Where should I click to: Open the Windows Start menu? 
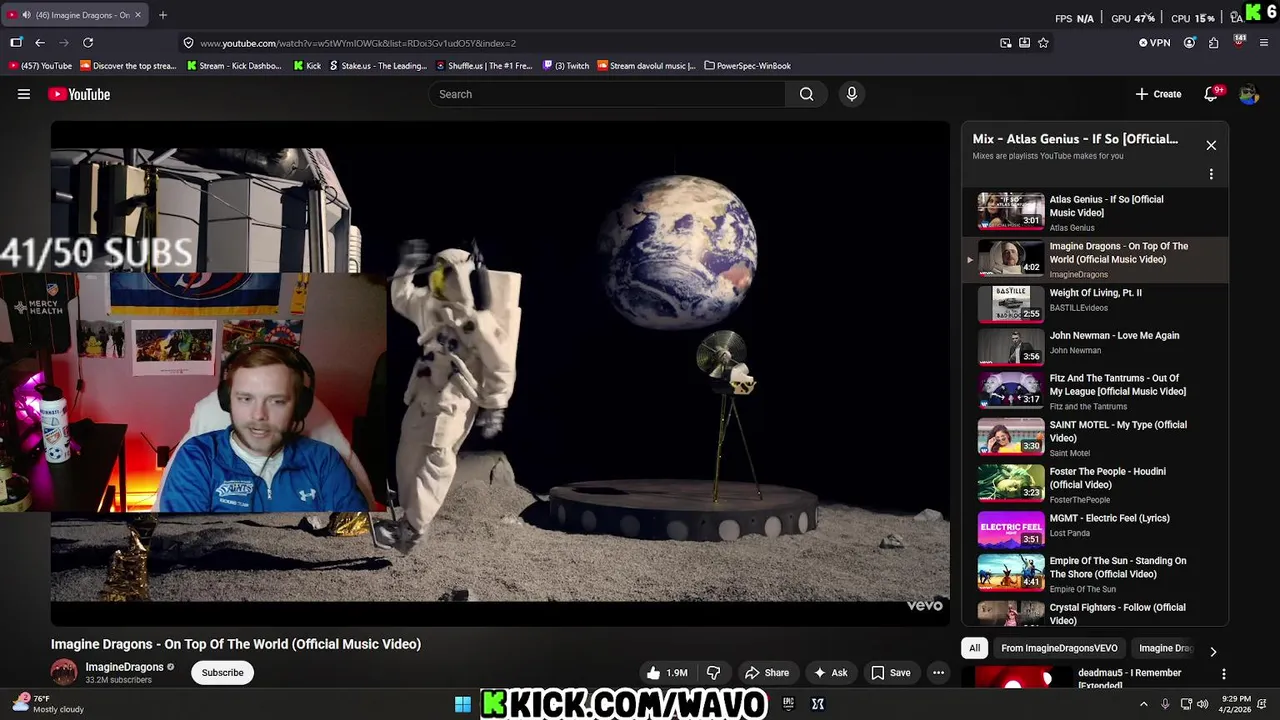[x=463, y=704]
